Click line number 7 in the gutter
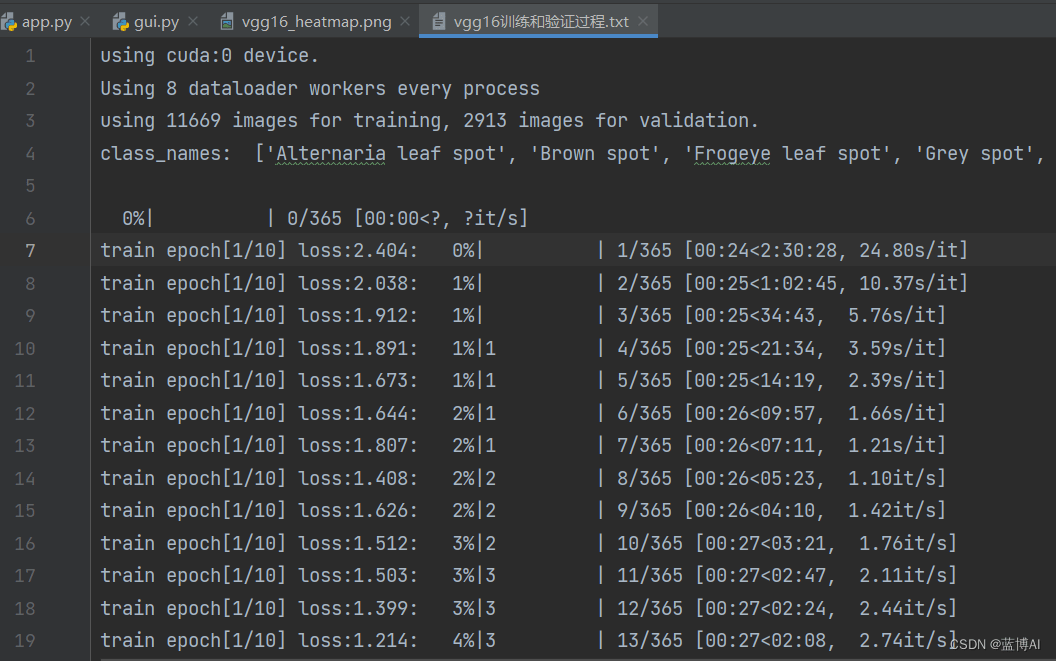The height and width of the screenshot is (661, 1056). [30, 251]
